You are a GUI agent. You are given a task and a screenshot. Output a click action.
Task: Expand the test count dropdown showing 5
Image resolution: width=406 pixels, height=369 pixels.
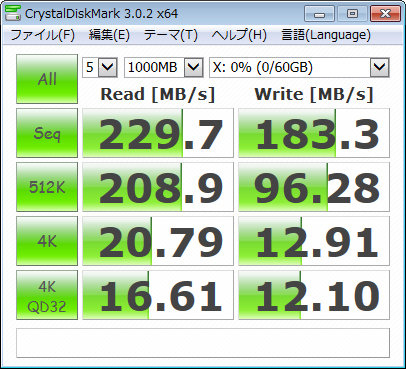tap(108, 68)
